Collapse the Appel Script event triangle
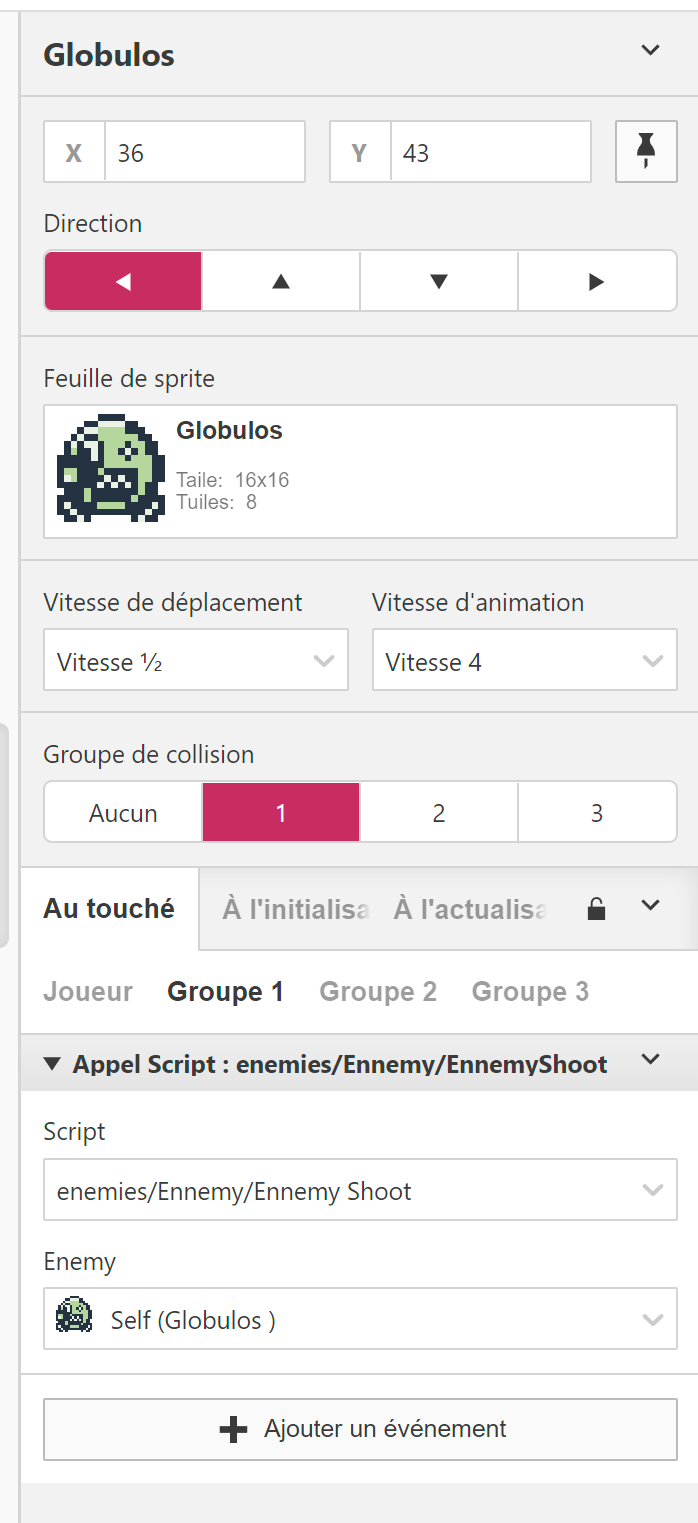This screenshot has width=698, height=1523. [x=53, y=1064]
